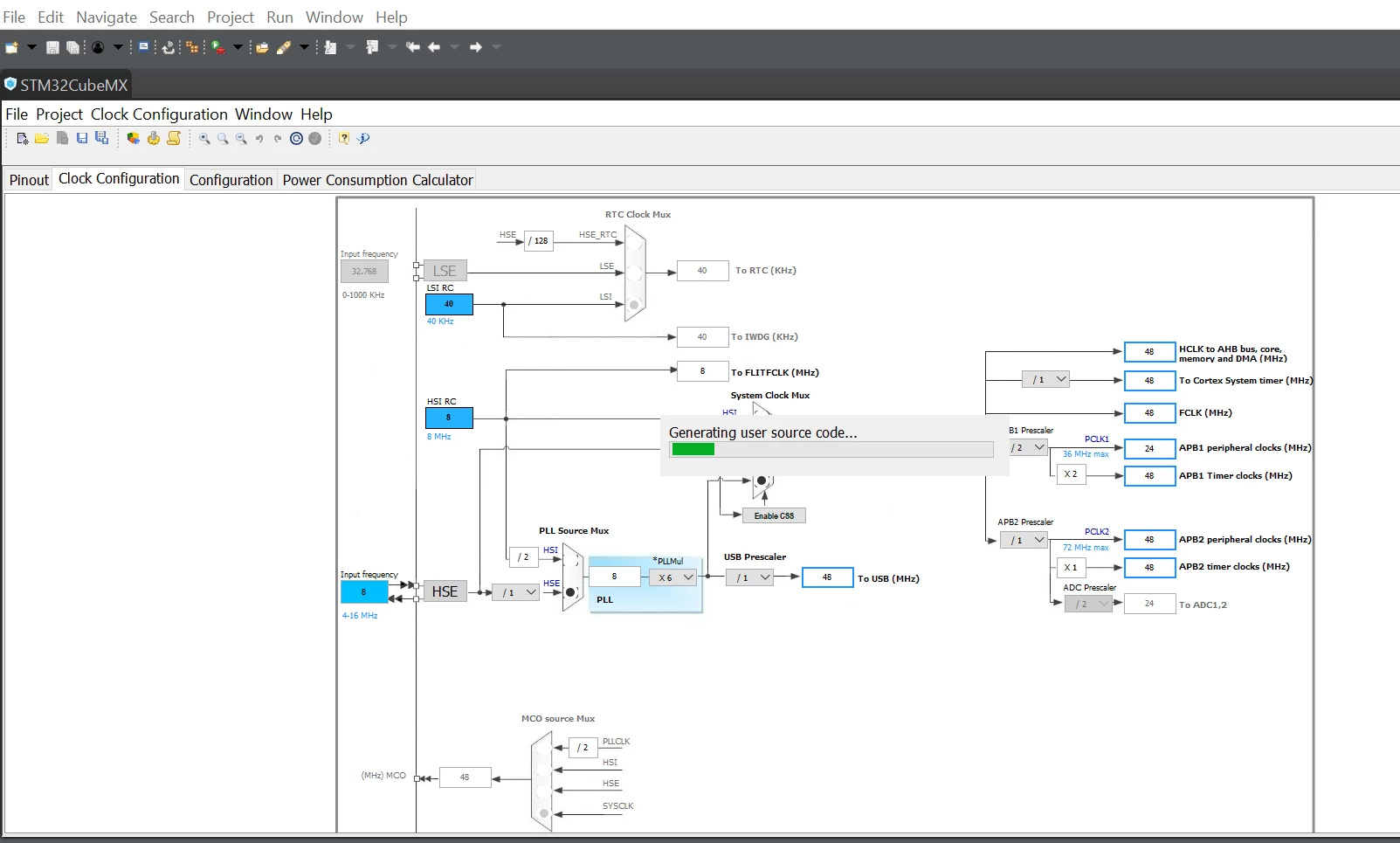The image size is (1400, 843).
Task: Switch to the Configuration tab
Action: coord(231,180)
